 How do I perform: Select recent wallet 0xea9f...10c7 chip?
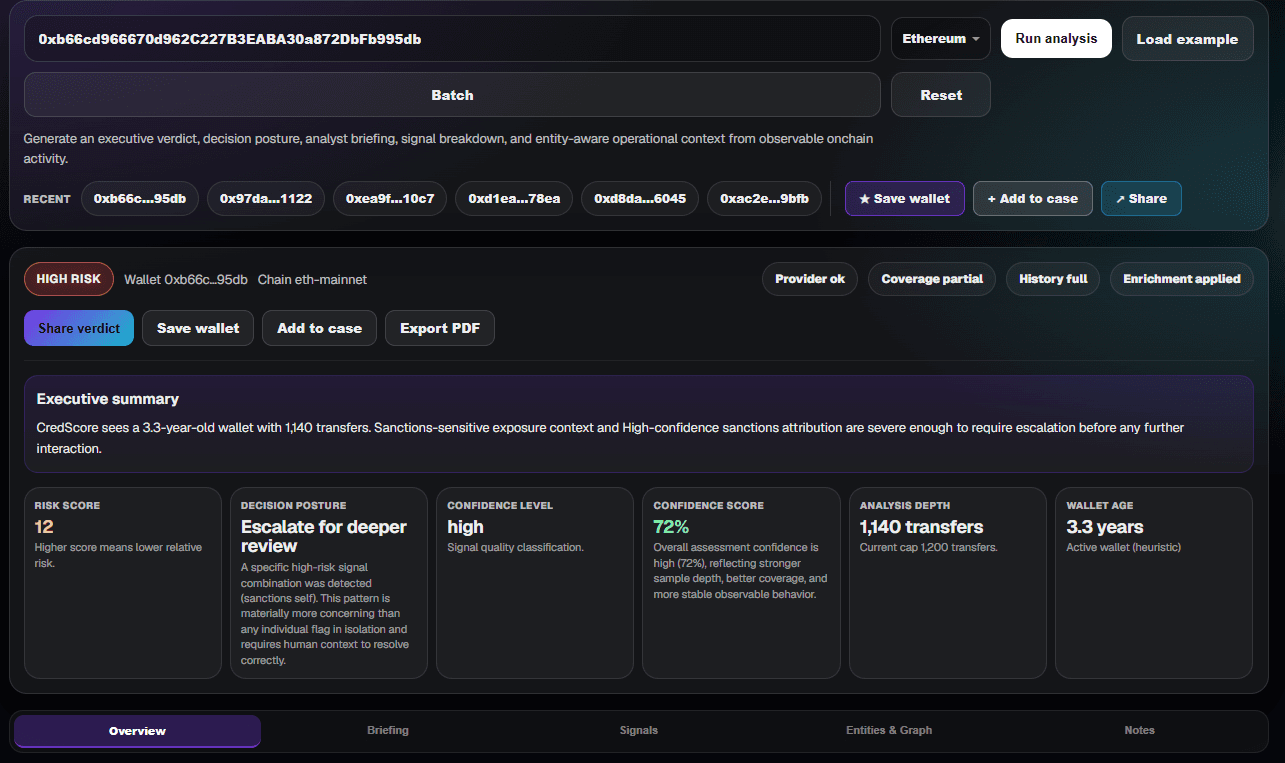click(x=390, y=198)
